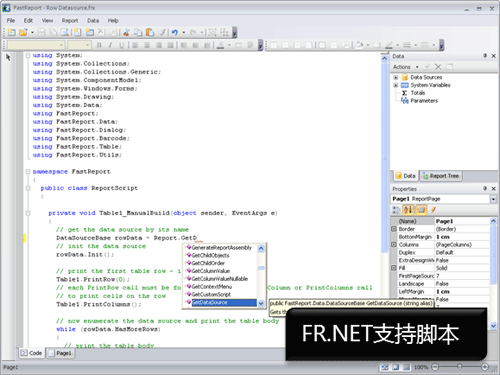Click the Format Painter brush icon
500x375 pixels.
point(162,32)
